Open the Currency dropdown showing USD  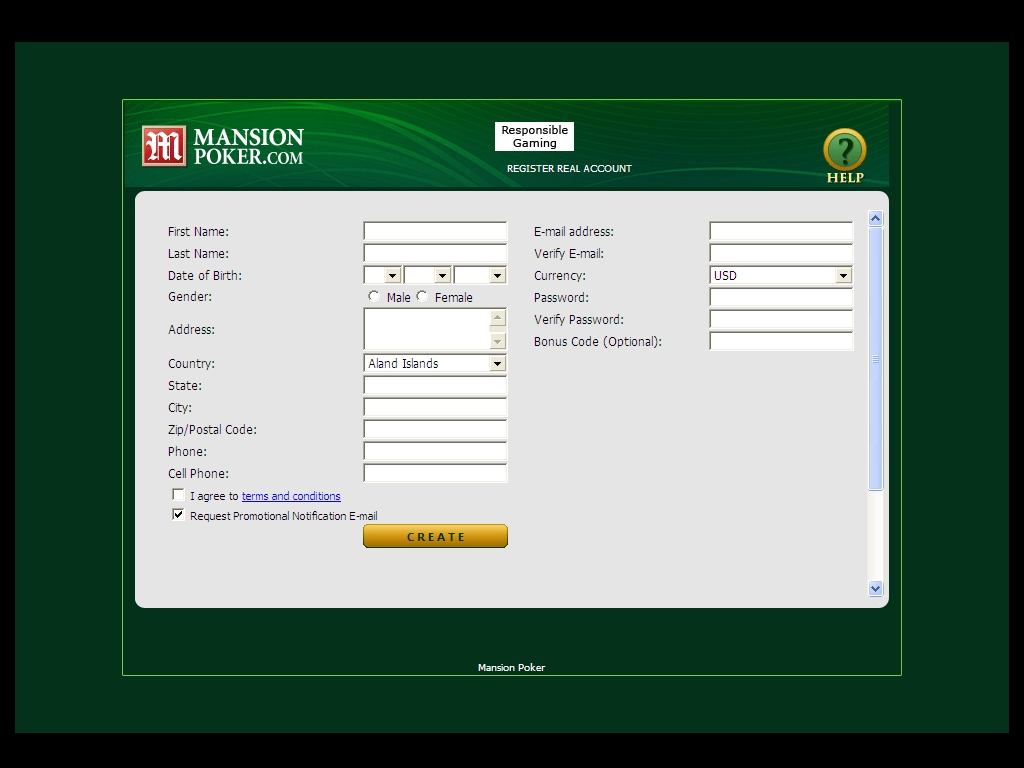point(843,276)
